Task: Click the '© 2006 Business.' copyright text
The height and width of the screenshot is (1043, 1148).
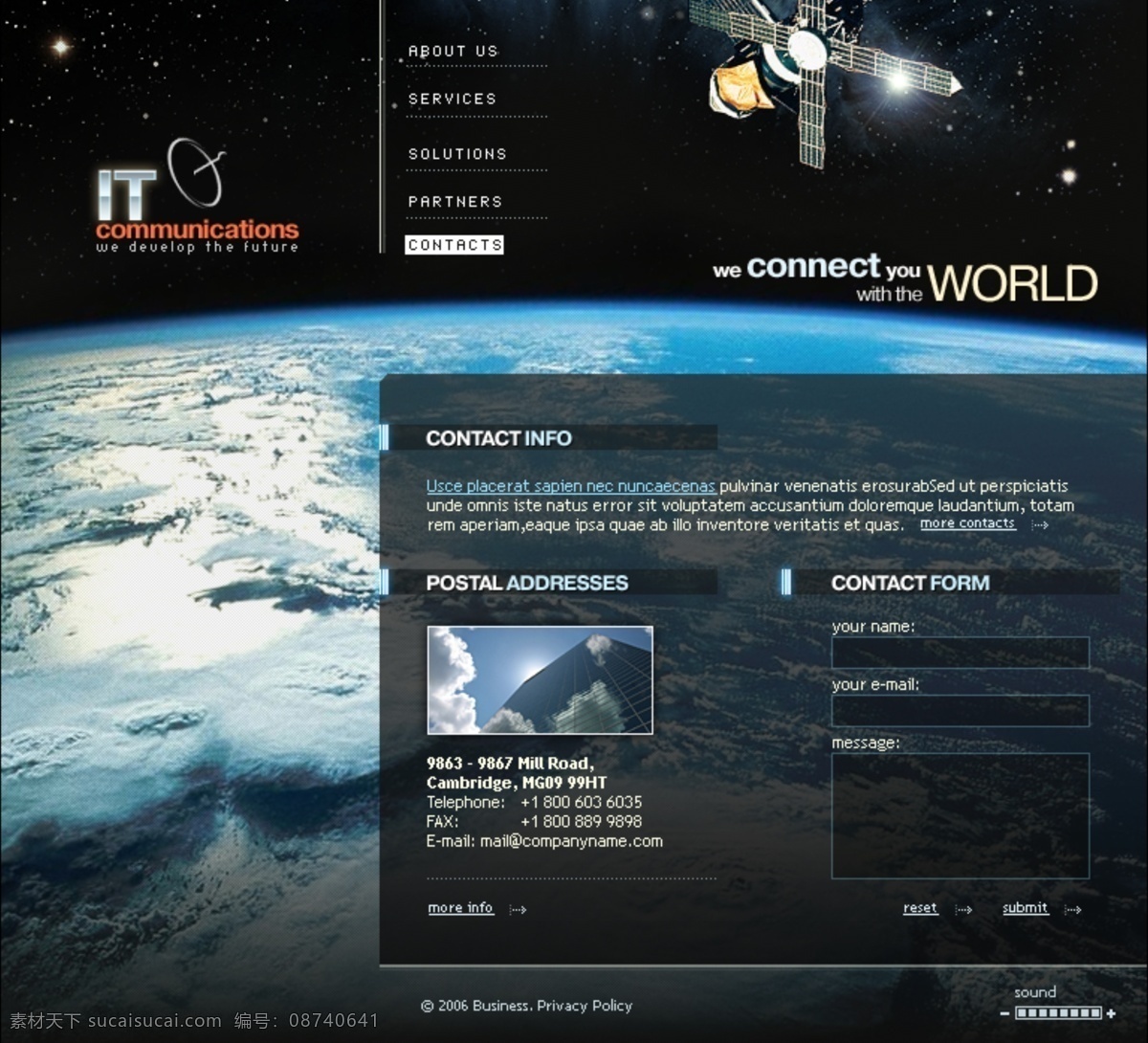Action: (x=476, y=1006)
